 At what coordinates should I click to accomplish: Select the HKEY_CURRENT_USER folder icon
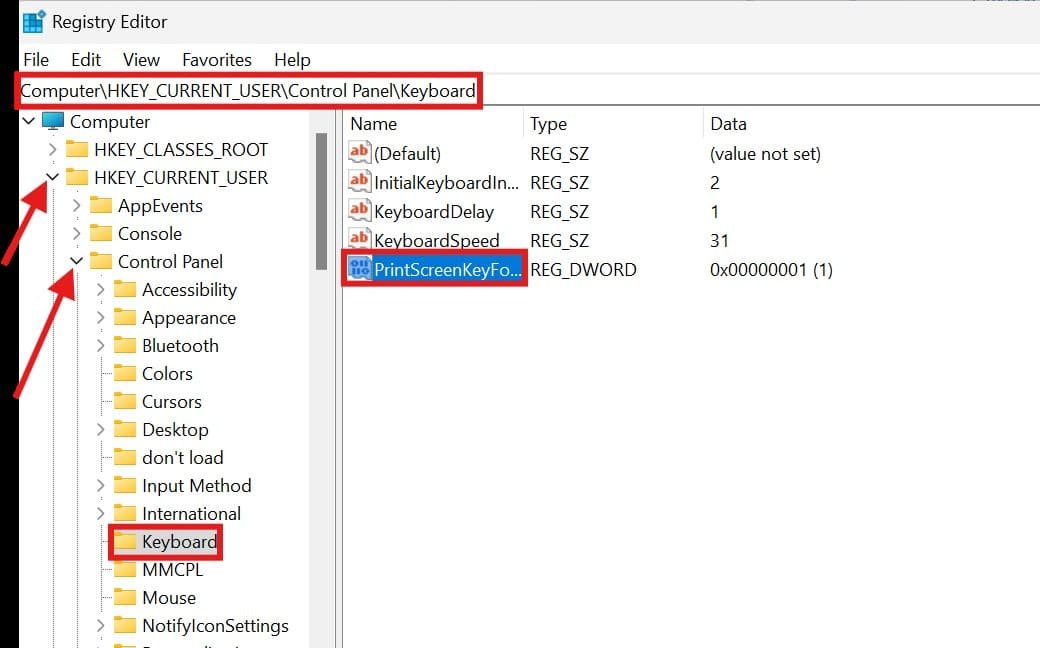point(77,177)
